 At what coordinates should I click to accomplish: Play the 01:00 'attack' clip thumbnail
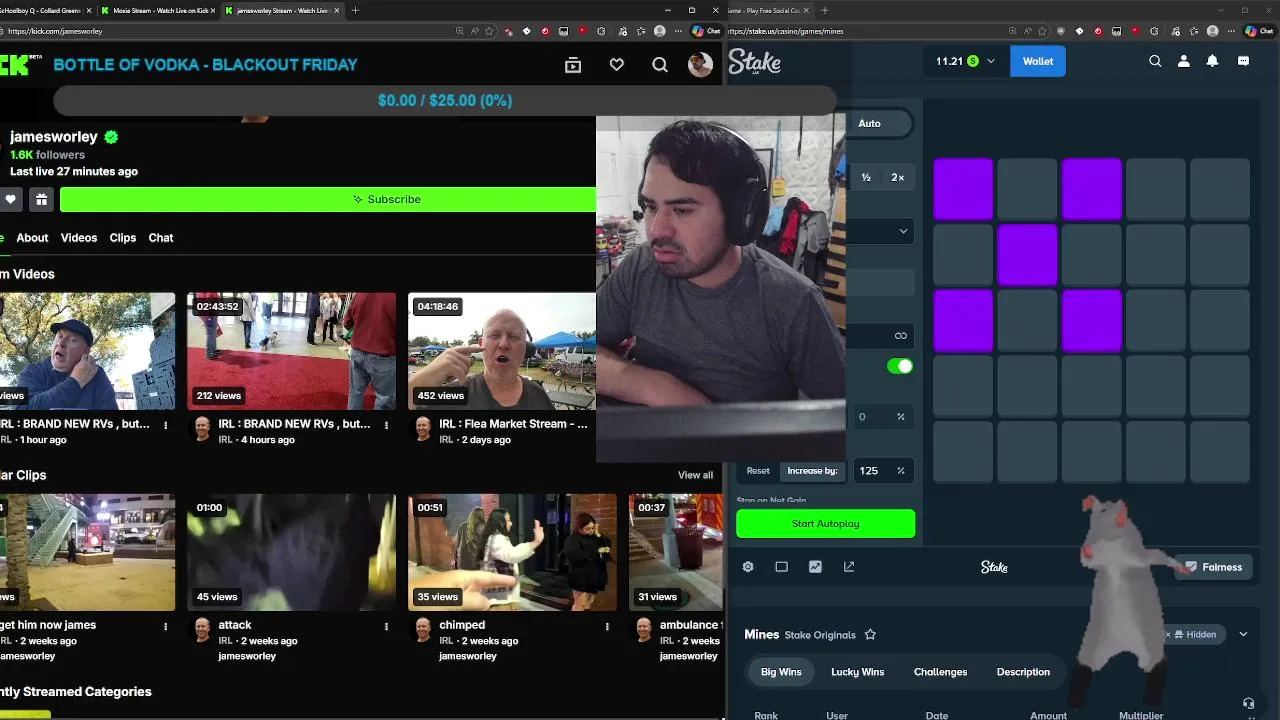coord(291,552)
